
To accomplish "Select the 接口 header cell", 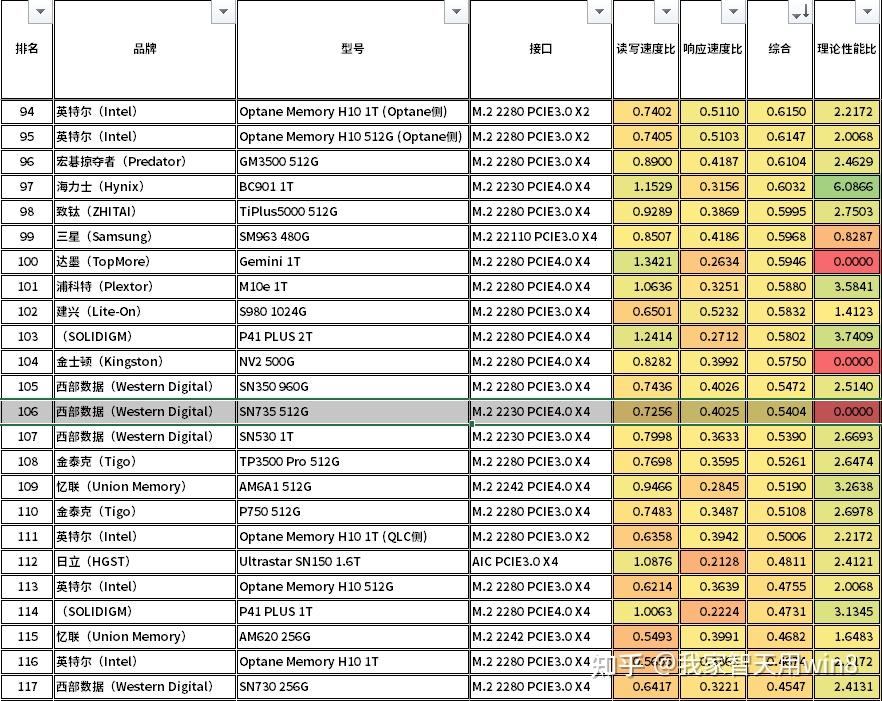I will 541,50.
